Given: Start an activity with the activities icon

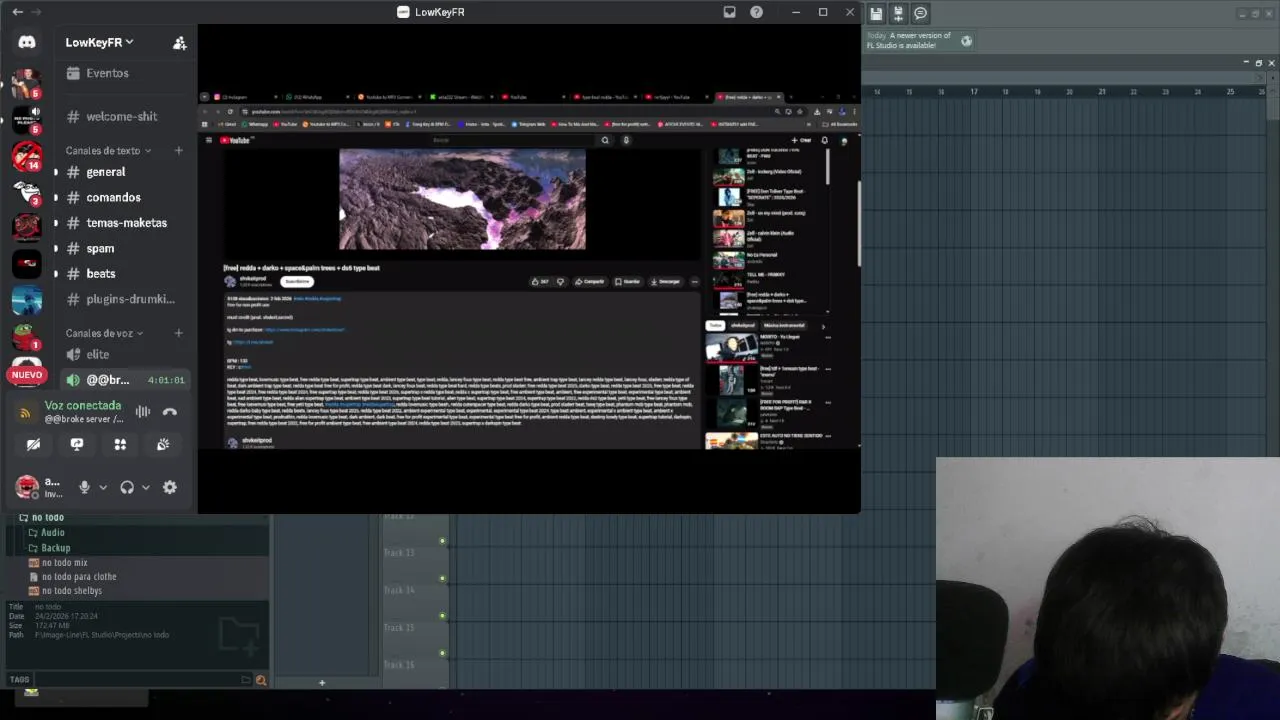Looking at the screenshot, I should [x=120, y=445].
